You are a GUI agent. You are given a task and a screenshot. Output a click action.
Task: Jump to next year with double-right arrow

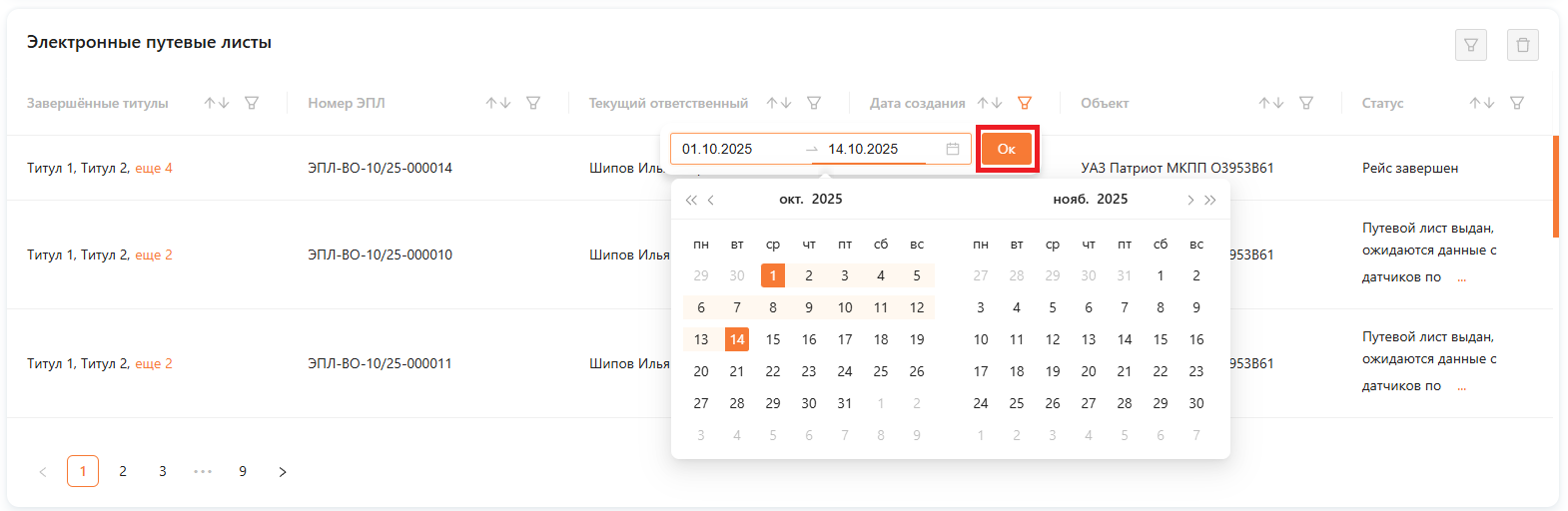click(x=1210, y=200)
